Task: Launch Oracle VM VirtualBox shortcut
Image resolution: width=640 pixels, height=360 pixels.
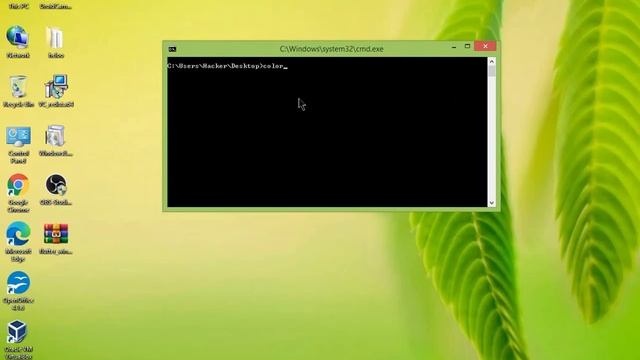Action: (18, 340)
